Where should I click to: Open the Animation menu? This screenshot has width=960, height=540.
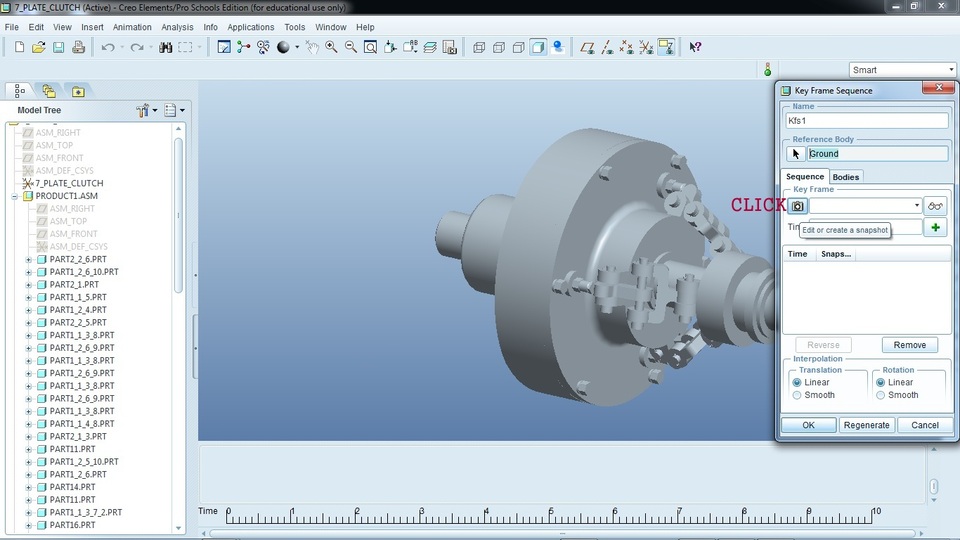pyautogui.click(x=132, y=27)
